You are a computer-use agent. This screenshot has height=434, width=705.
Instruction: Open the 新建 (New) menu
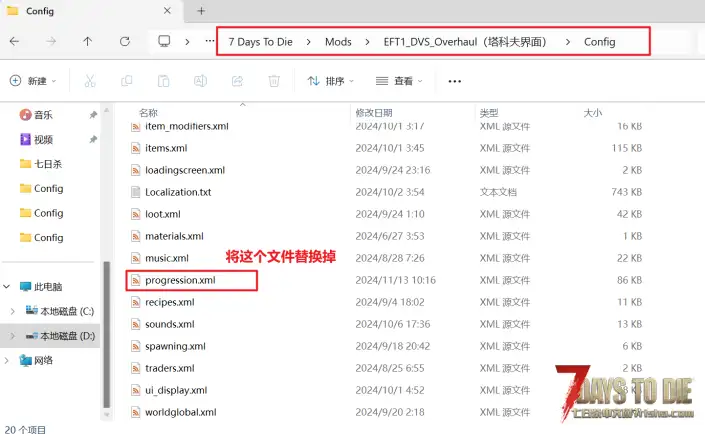click(x=33, y=81)
